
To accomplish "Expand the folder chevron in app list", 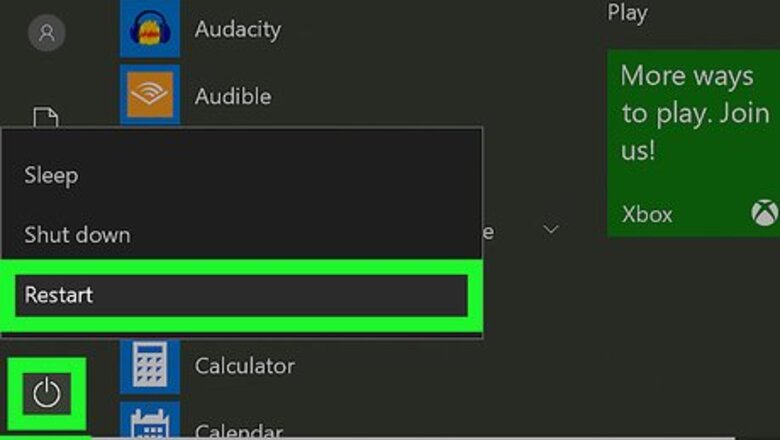I will pos(550,230).
